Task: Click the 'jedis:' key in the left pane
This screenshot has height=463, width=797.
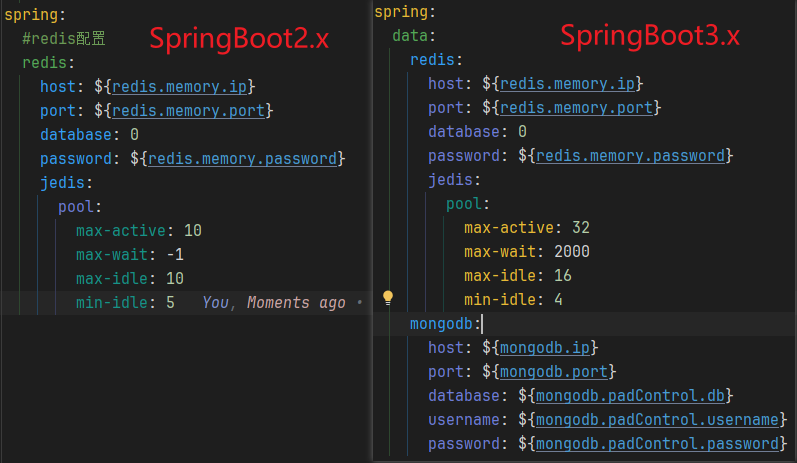Action: coord(66,183)
